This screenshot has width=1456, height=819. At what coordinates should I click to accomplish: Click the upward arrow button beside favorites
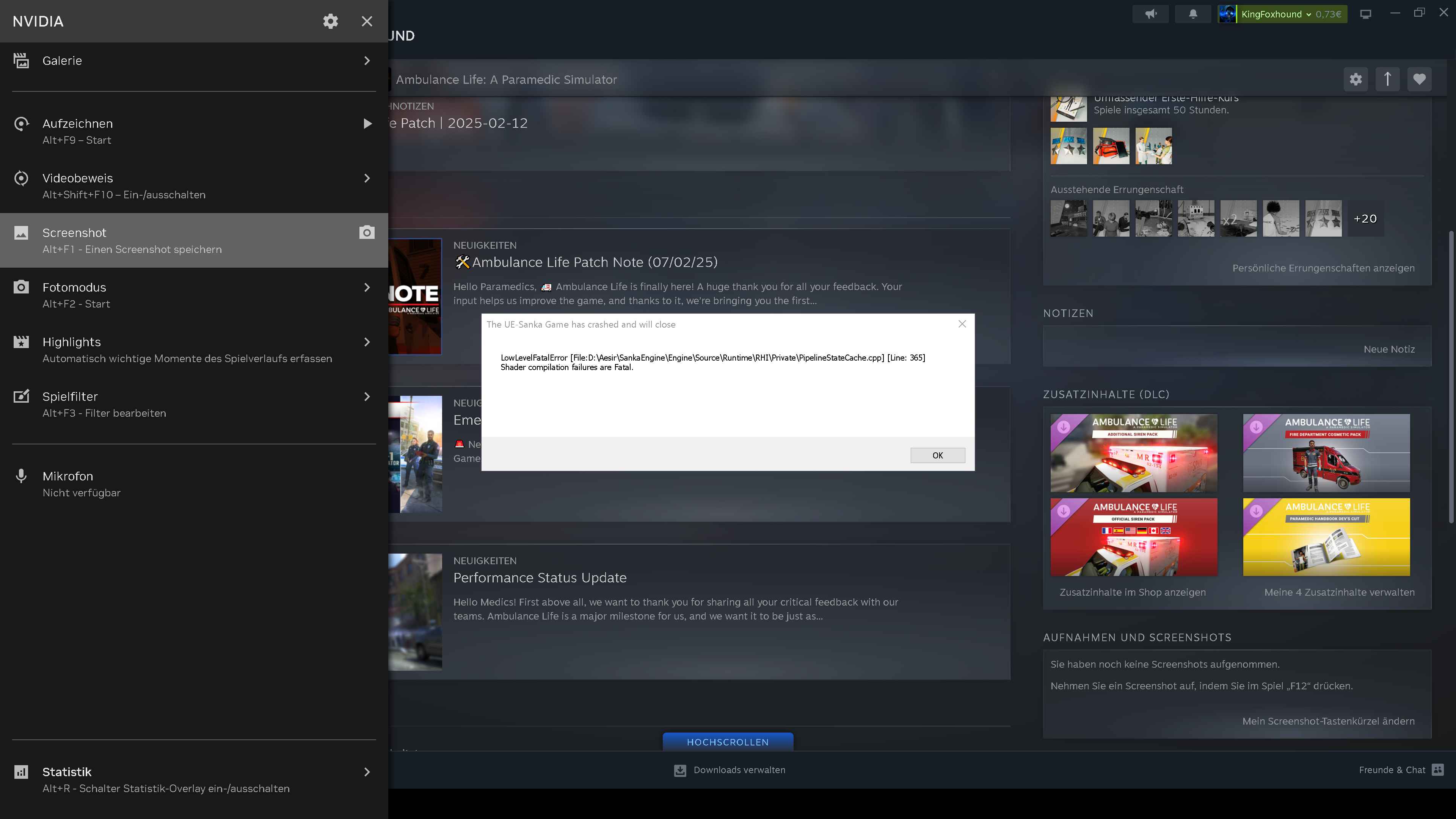1387,79
